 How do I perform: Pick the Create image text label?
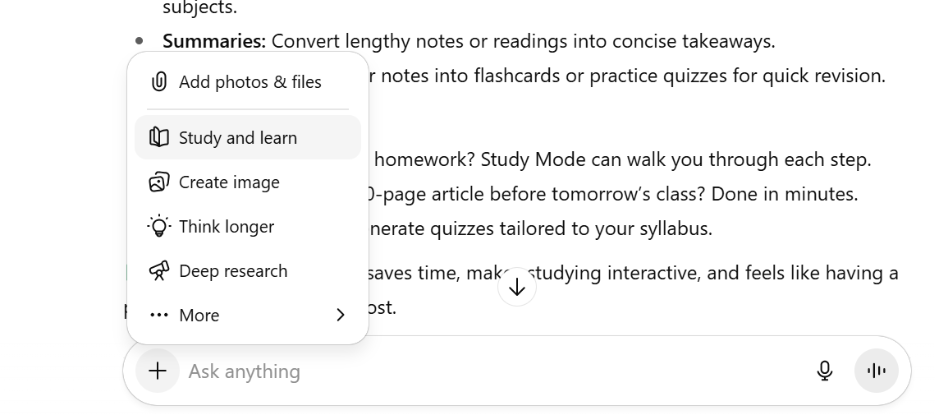pyautogui.click(x=229, y=182)
